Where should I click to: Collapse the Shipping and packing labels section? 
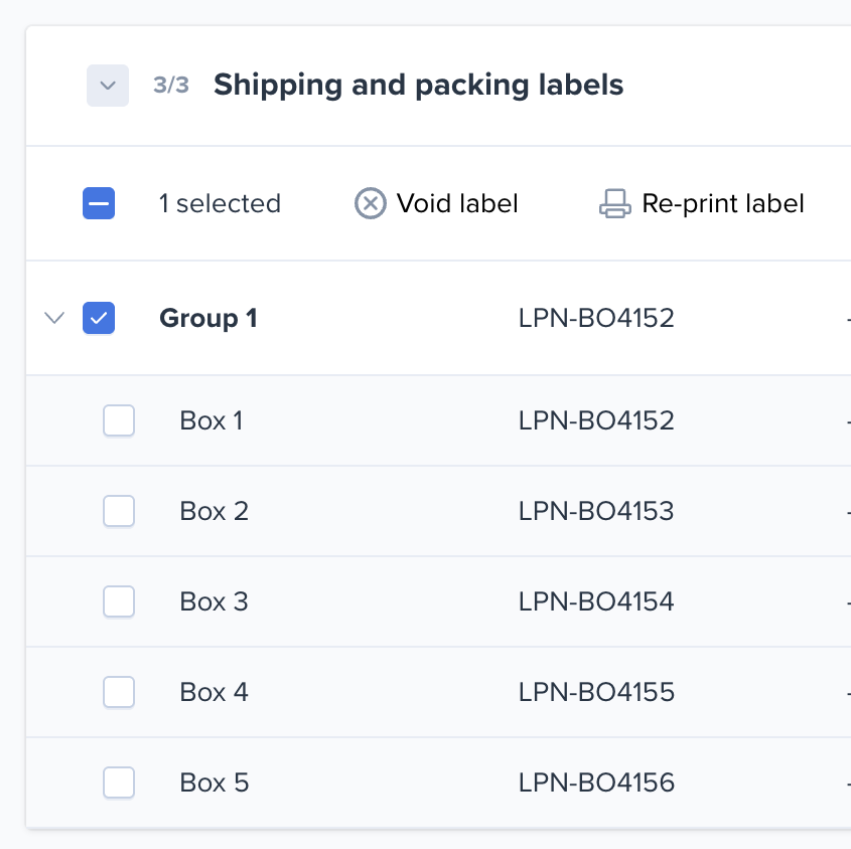point(108,85)
